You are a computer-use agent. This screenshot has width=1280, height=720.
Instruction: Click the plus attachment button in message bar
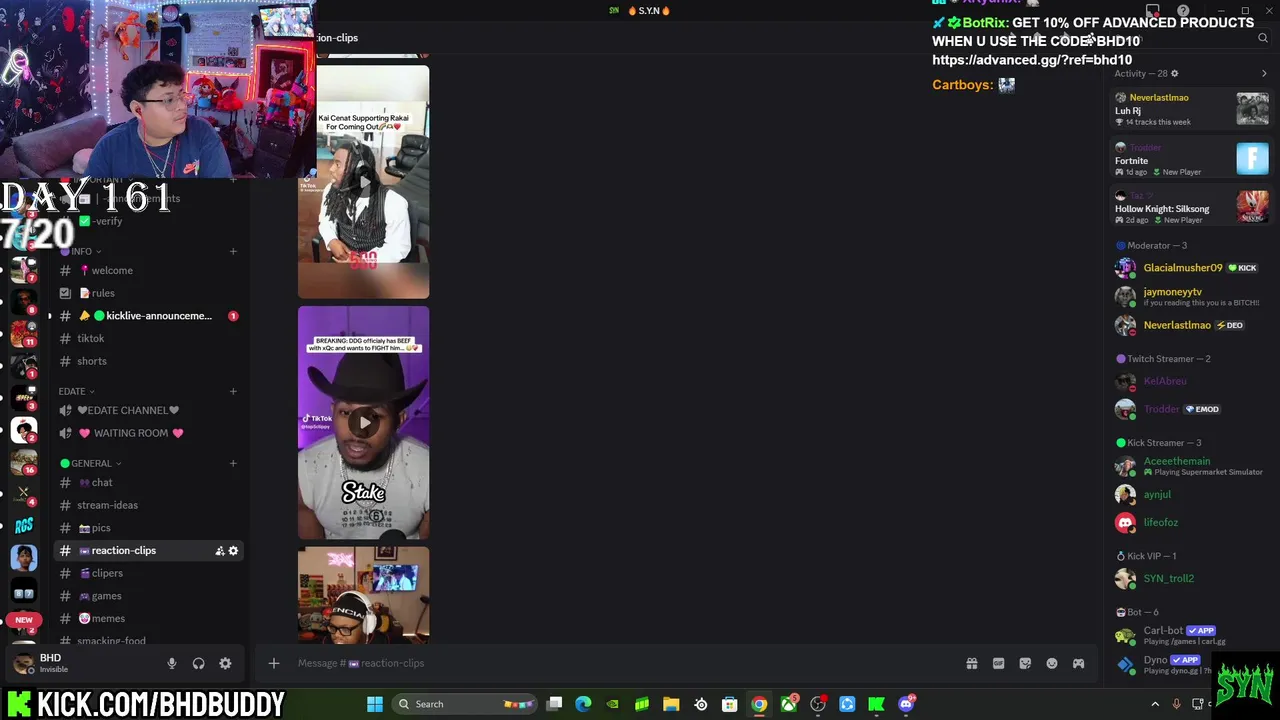[x=273, y=663]
